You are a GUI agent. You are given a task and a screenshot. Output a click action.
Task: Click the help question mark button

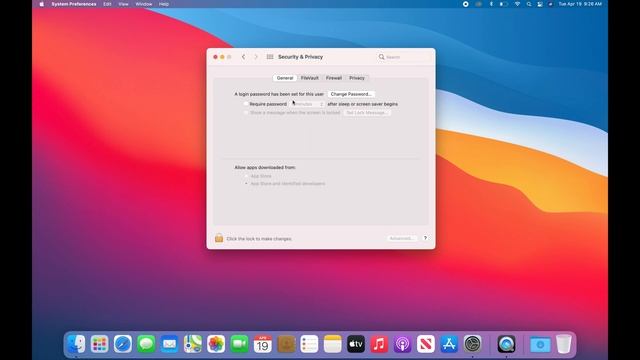click(425, 238)
